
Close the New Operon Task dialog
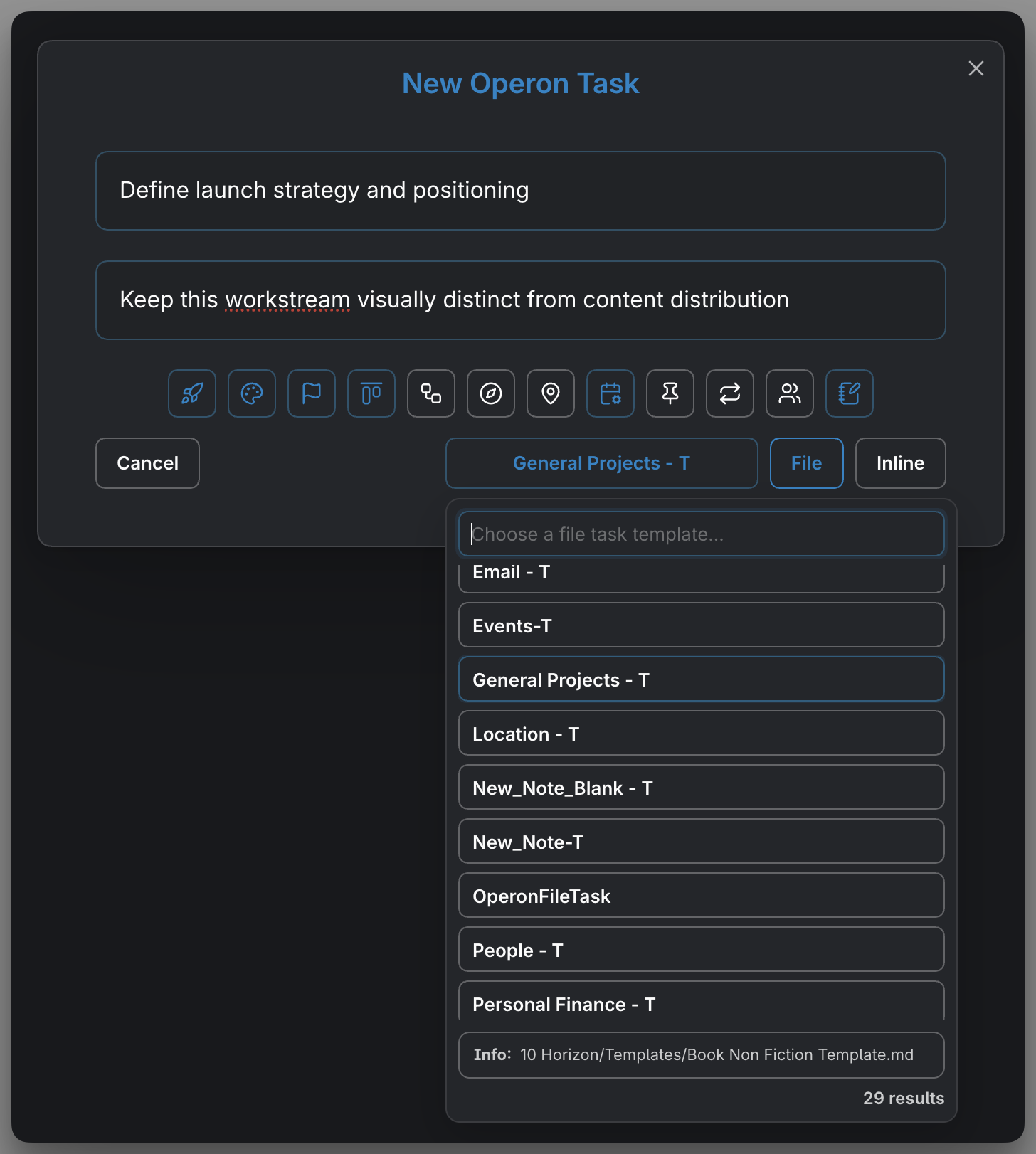coord(976,68)
